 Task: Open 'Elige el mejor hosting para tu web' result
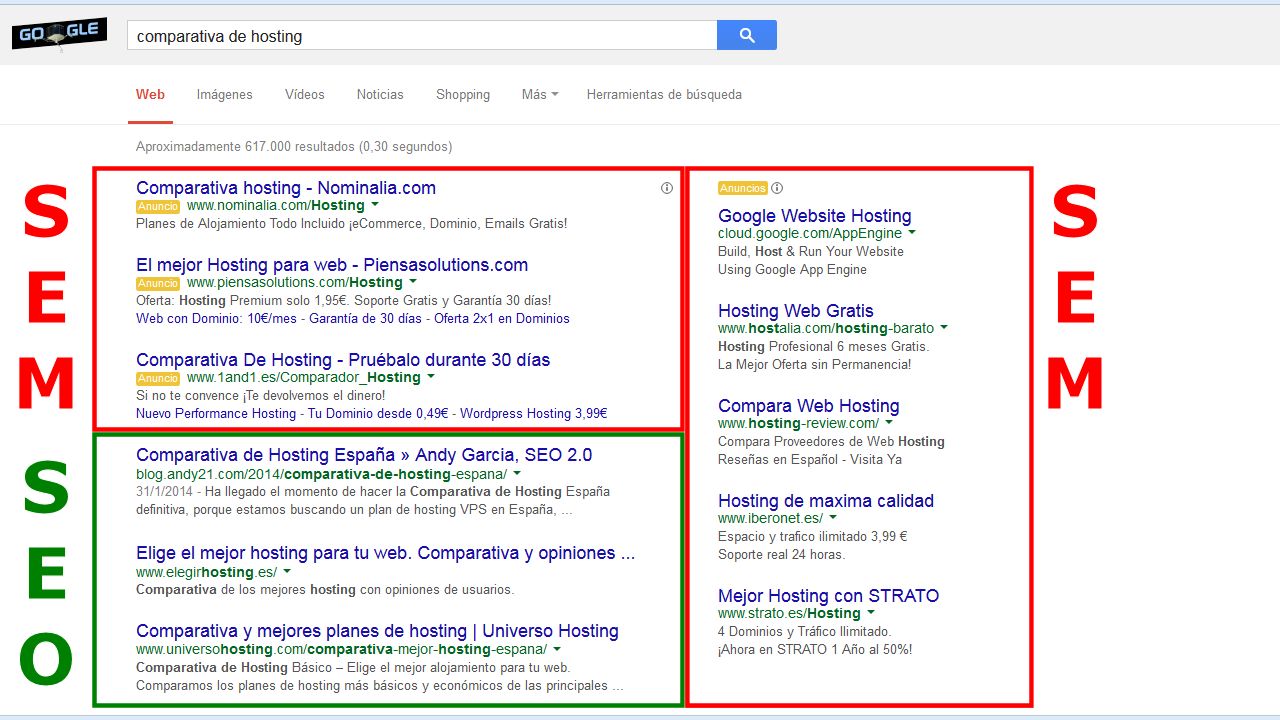[x=385, y=552]
